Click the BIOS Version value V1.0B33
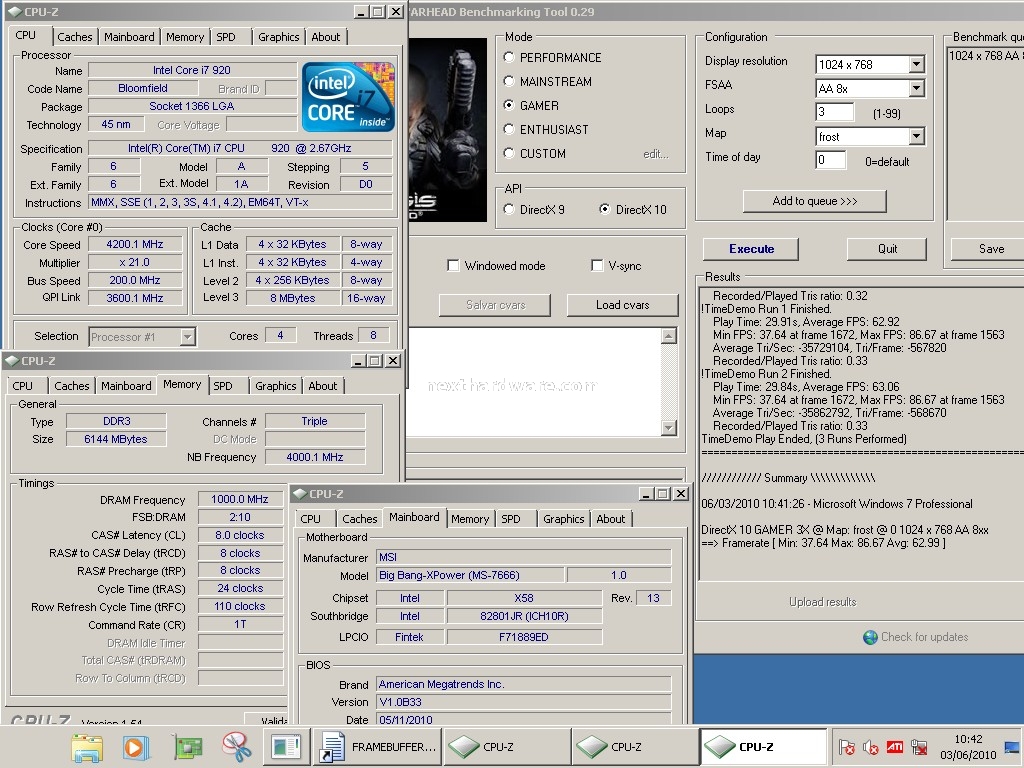 pos(524,703)
